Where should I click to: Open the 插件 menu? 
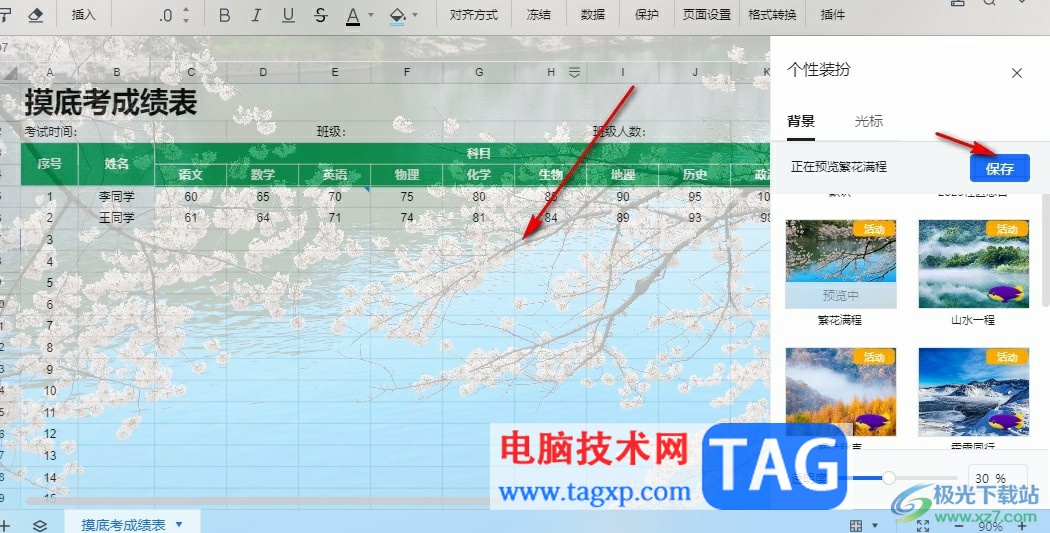coord(832,15)
